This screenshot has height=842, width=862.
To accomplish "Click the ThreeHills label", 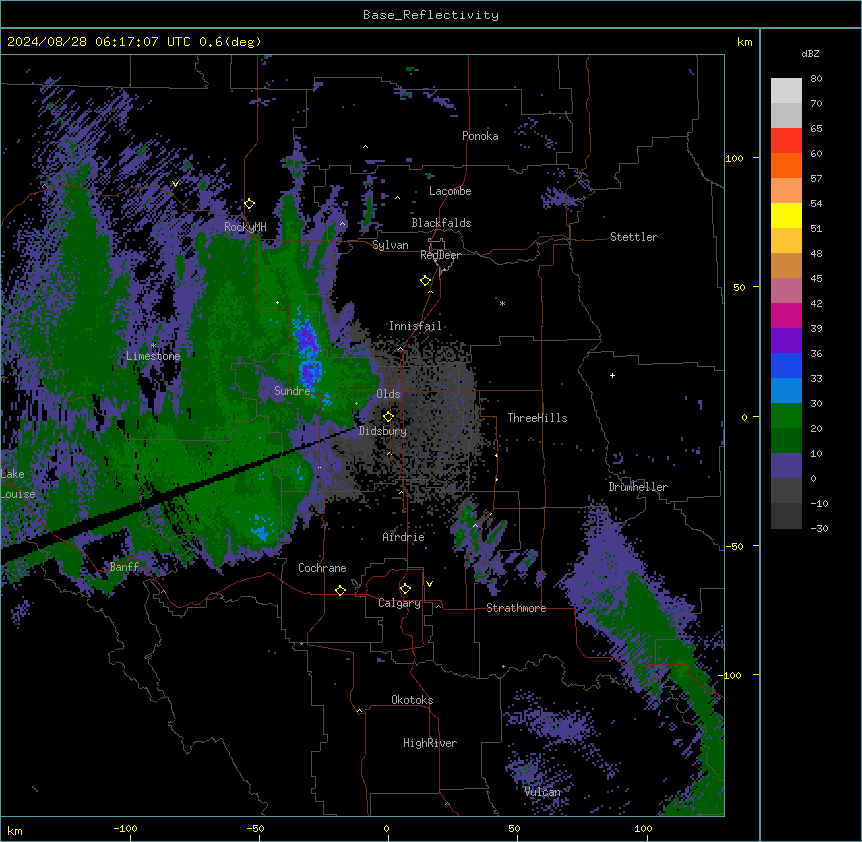I will click(537, 418).
